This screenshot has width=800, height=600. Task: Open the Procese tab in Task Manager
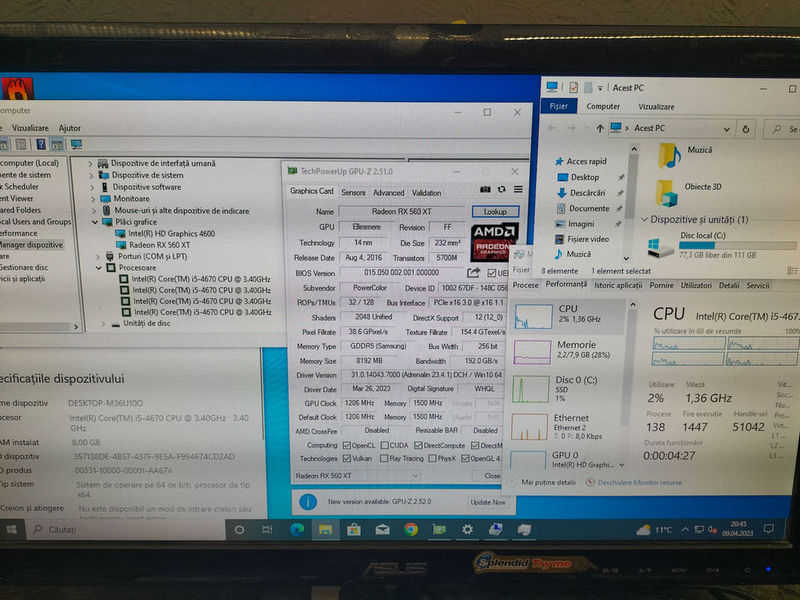click(x=525, y=285)
